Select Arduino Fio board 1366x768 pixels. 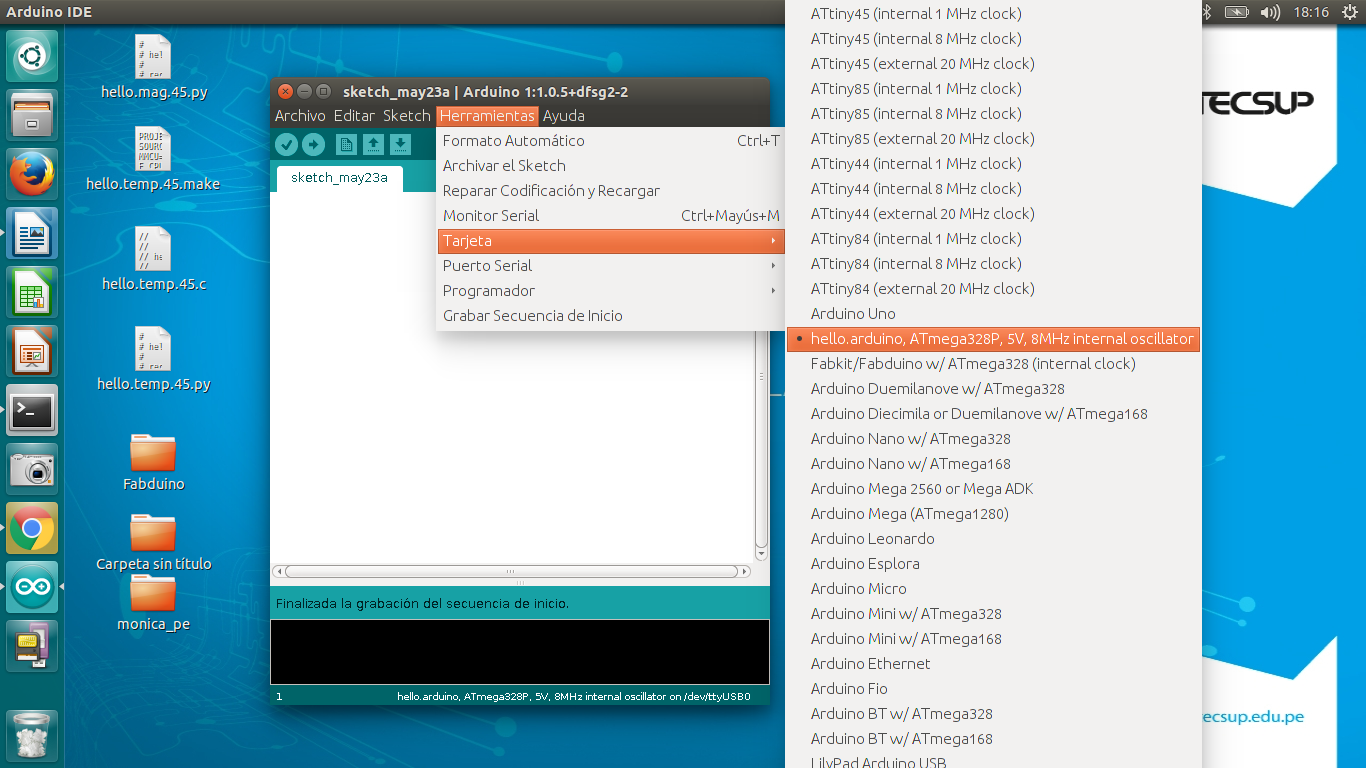pos(993,689)
